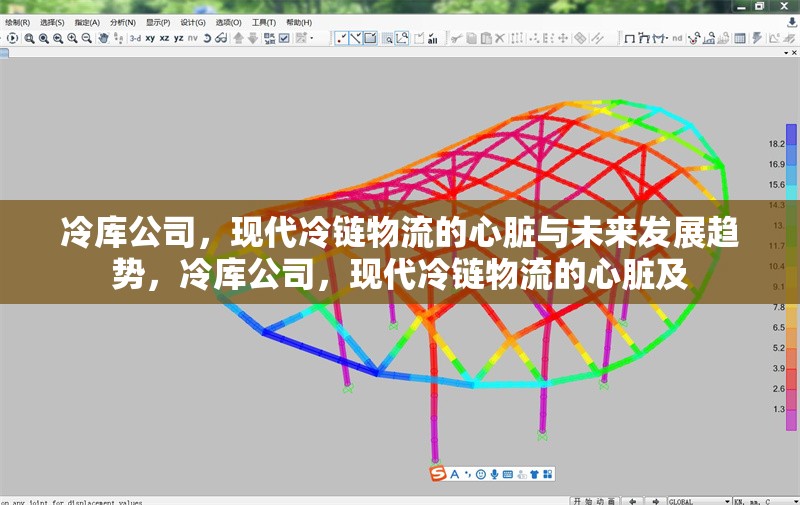Restore full view with second zoom icon
Viewport: 800px width, 505px height.
(x=44, y=38)
